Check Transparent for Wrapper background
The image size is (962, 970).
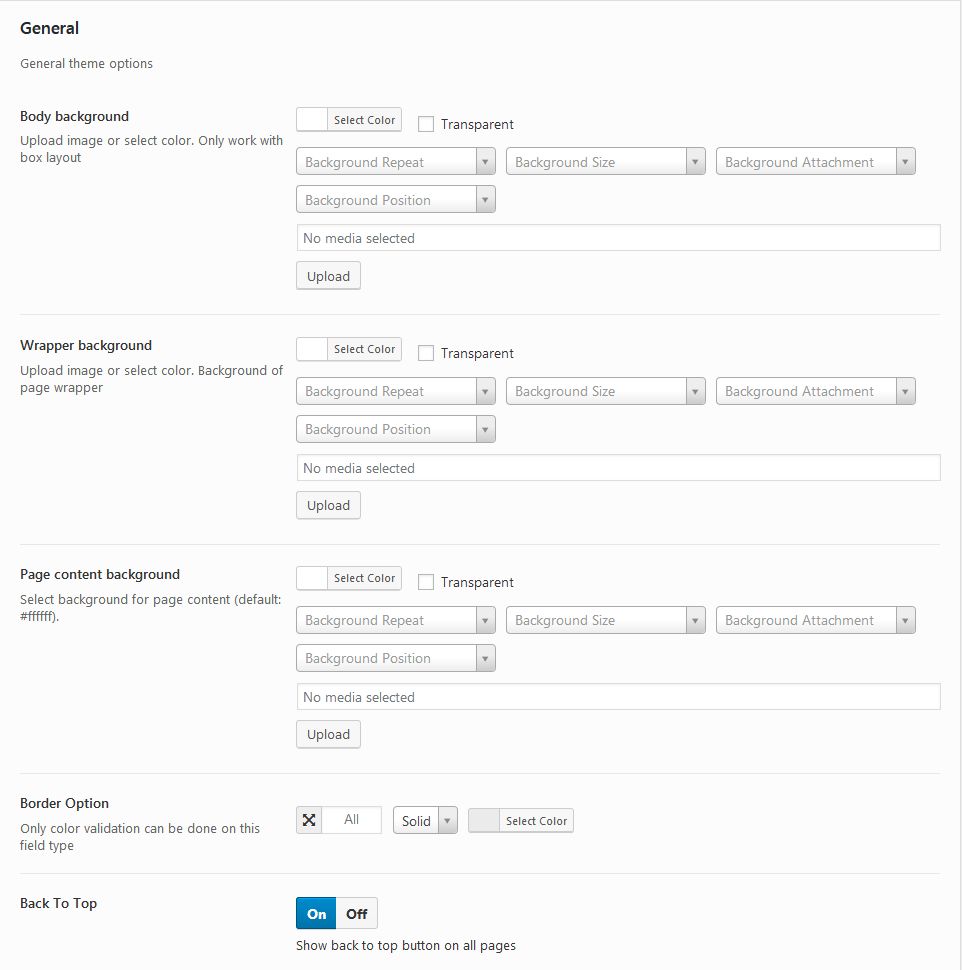[x=426, y=353]
